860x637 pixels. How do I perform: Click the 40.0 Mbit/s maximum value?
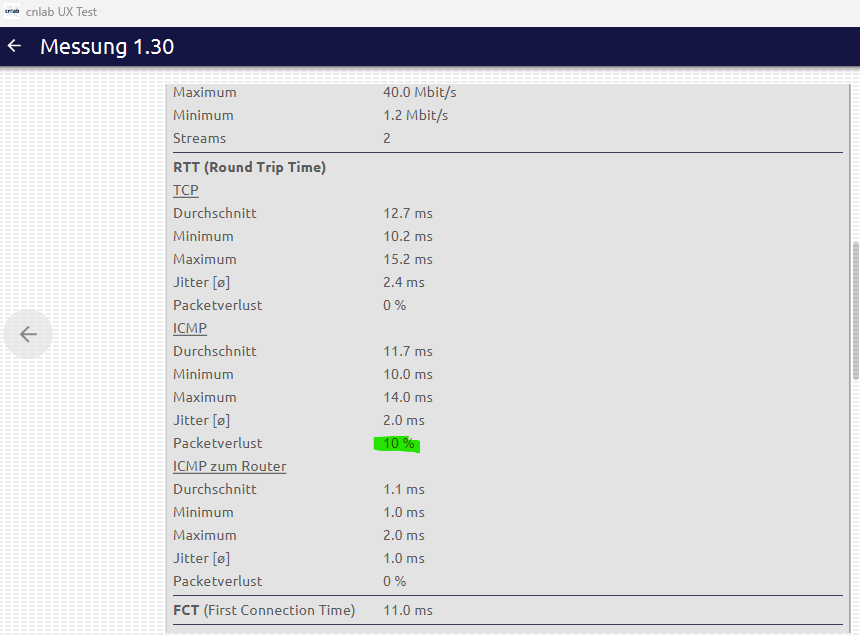pos(419,92)
